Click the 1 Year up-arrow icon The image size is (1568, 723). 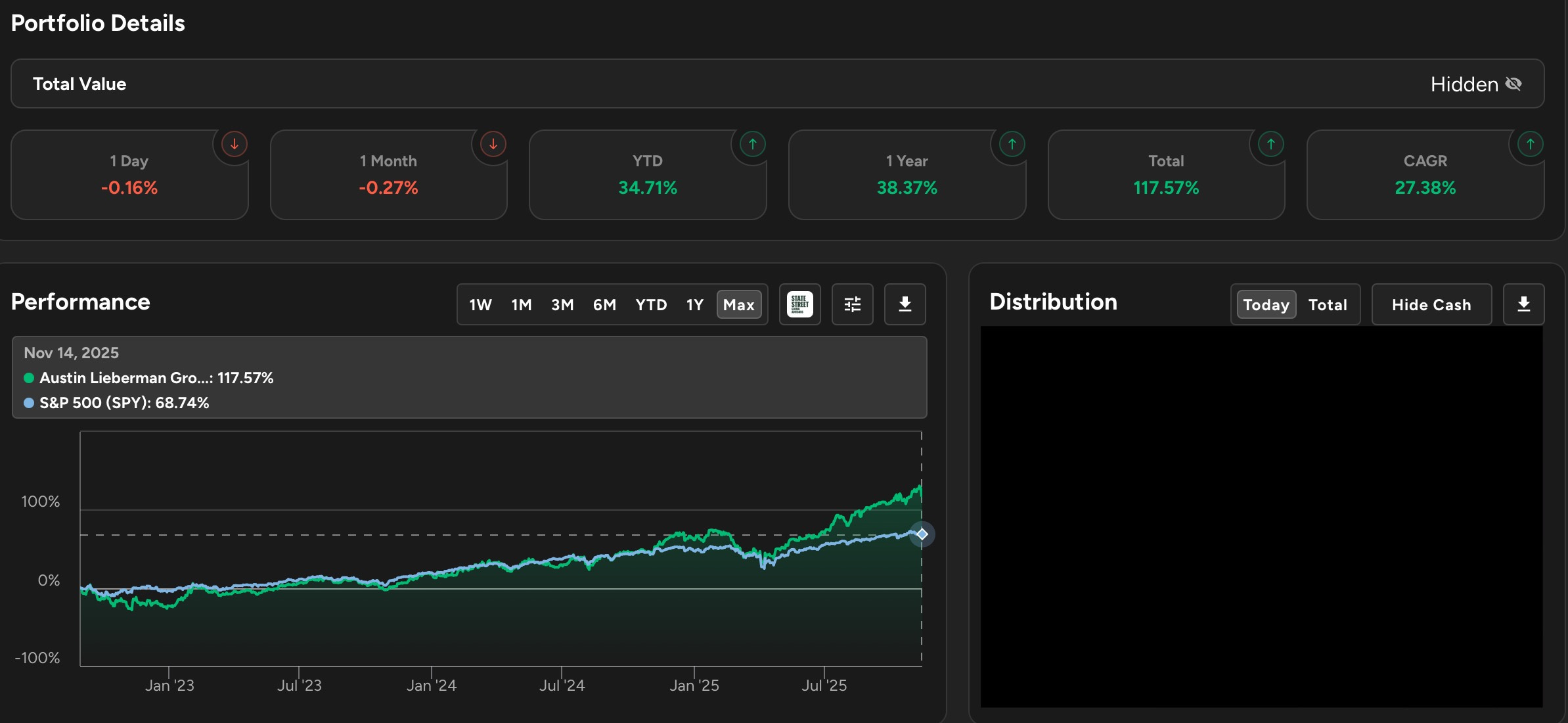click(1012, 144)
